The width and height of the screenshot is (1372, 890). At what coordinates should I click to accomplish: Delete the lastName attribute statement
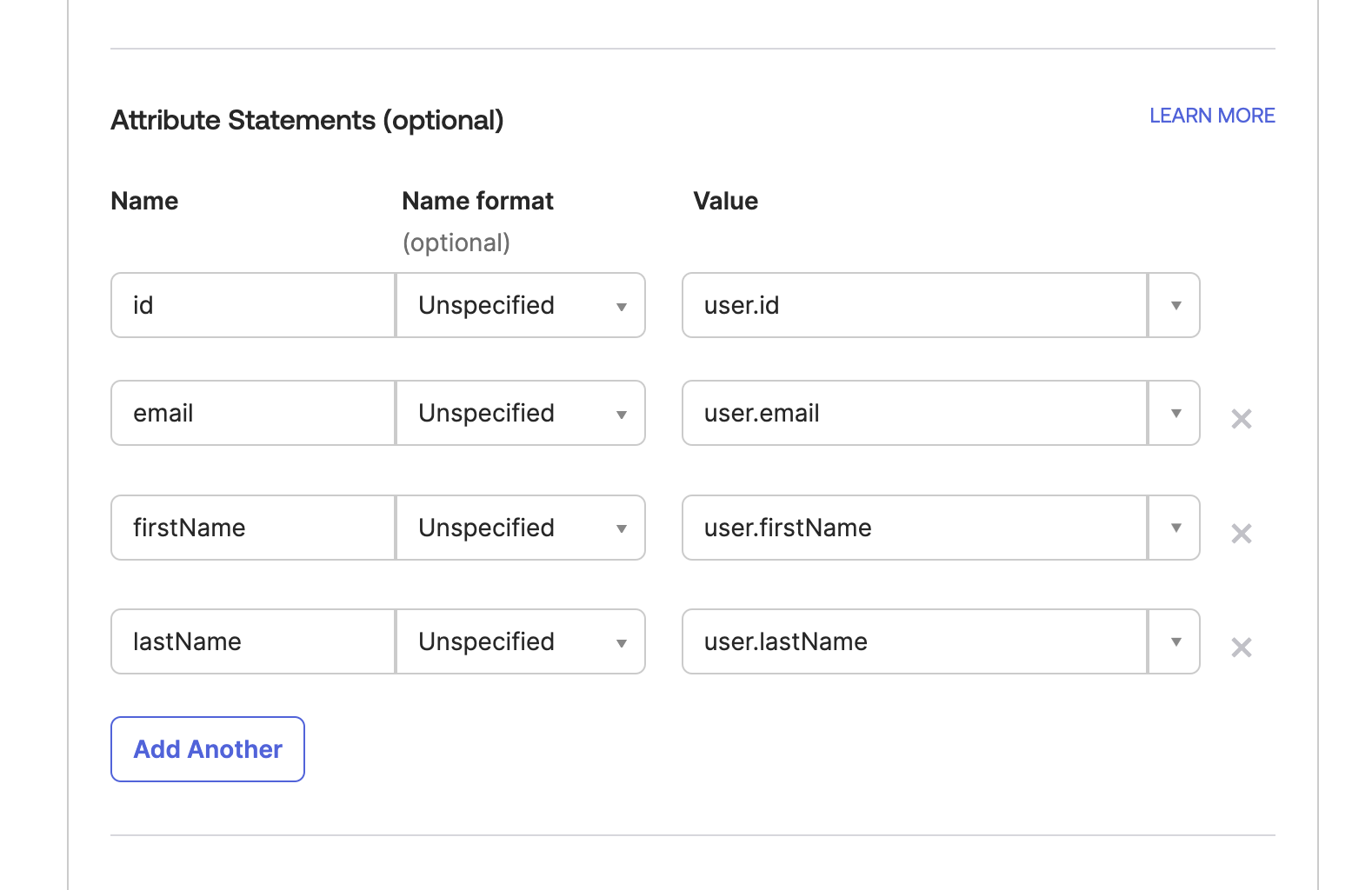[x=1242, y=648]
